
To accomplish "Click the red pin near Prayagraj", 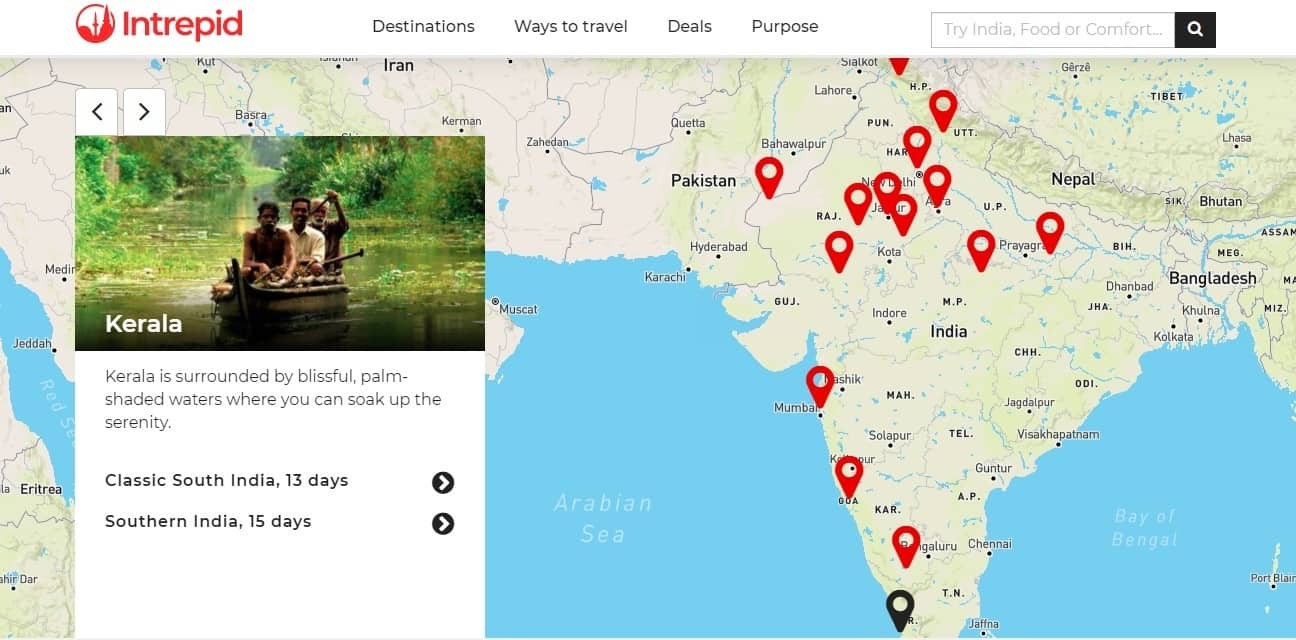I will coord(1049,229).
